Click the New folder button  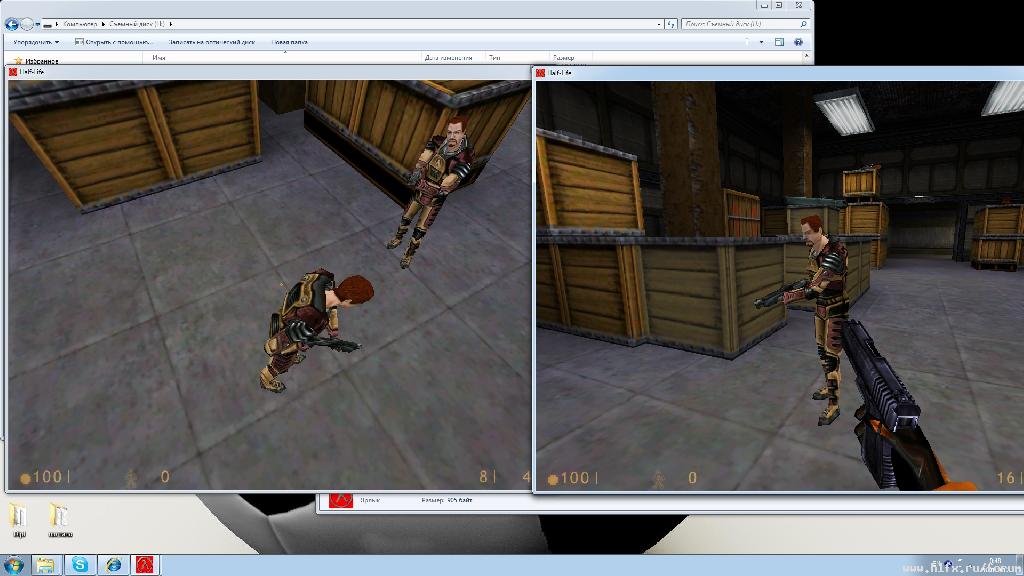click(x=290, y=42)
